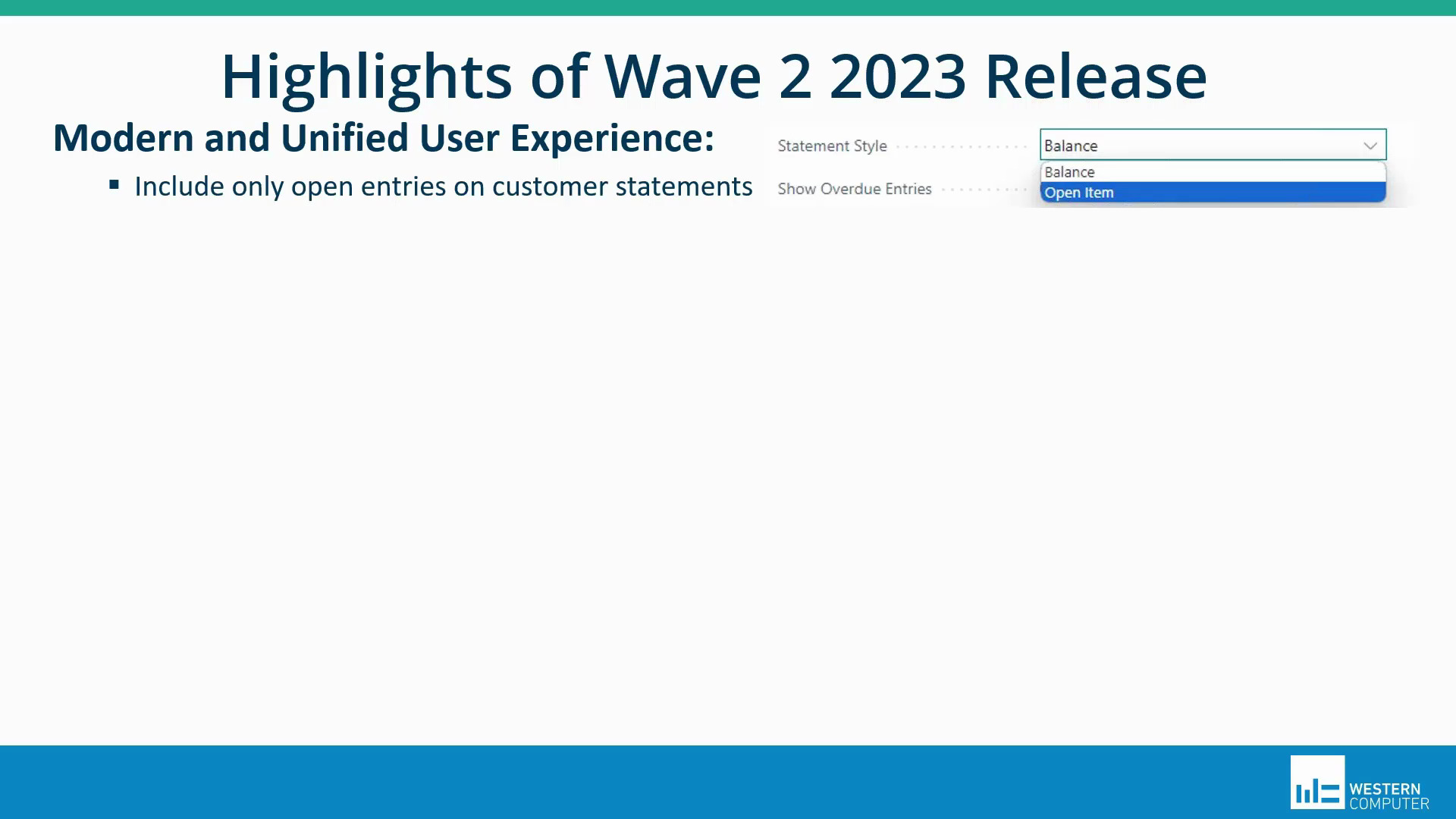Click inside the open dropdown list box
The width and height of the screenshot is (1456, 819).
click(1212, 182)
